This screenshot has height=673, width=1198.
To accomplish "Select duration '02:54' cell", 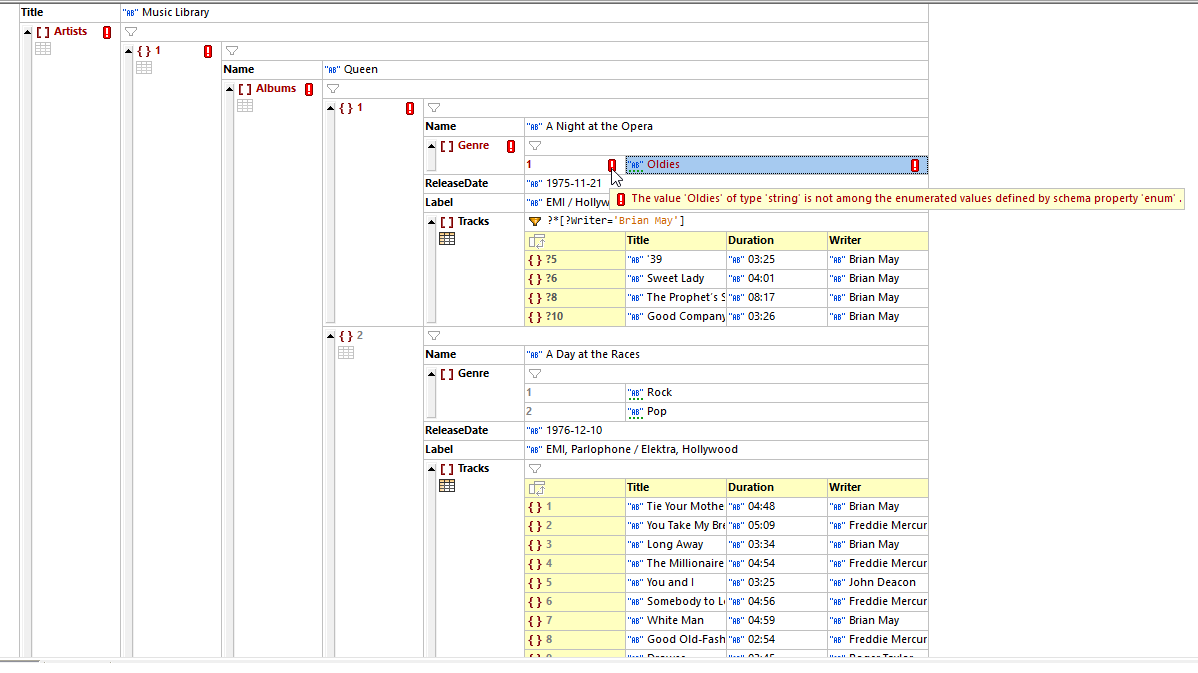I will (776, 639).
